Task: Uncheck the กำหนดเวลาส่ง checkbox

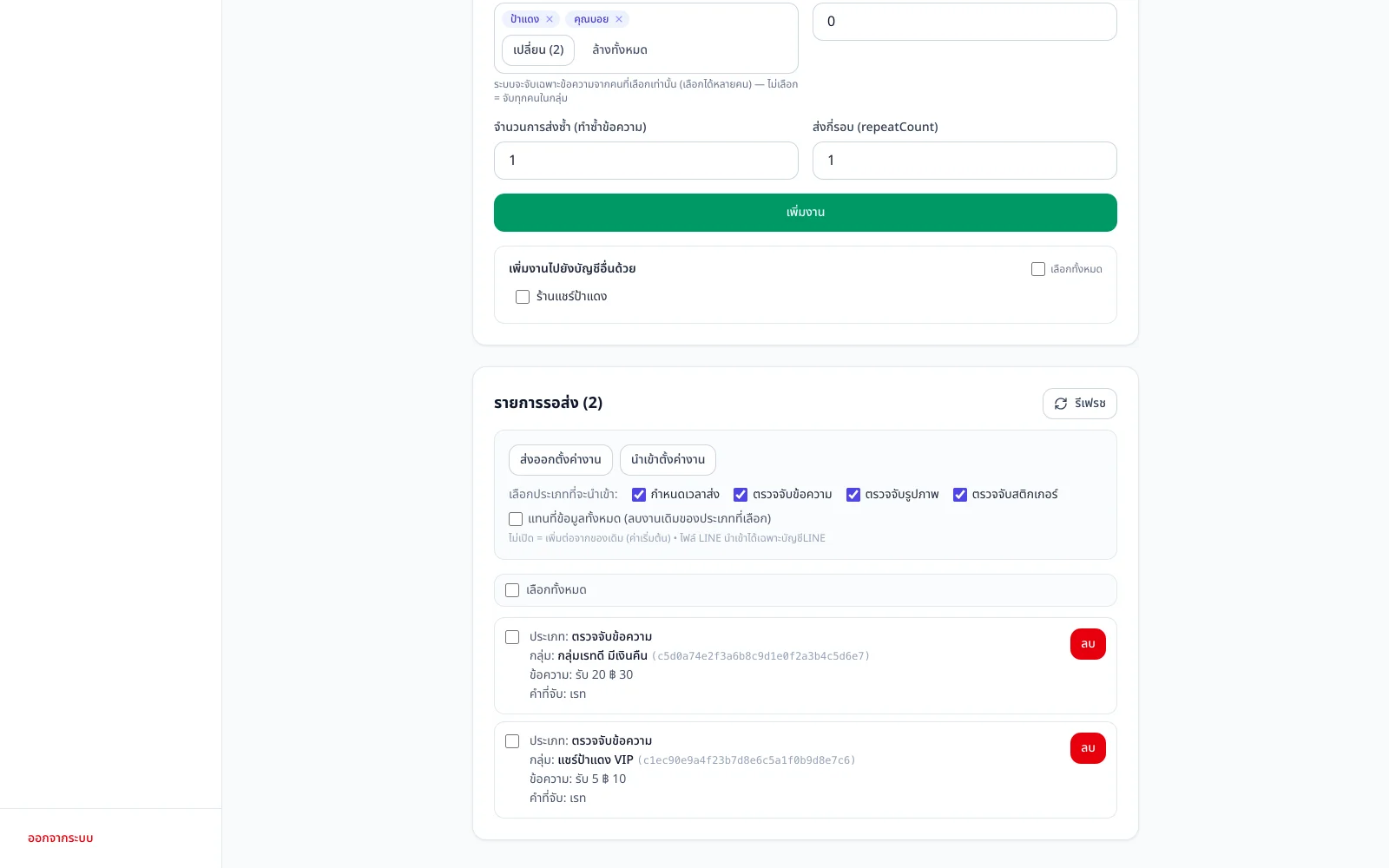Action: (639, 495)
